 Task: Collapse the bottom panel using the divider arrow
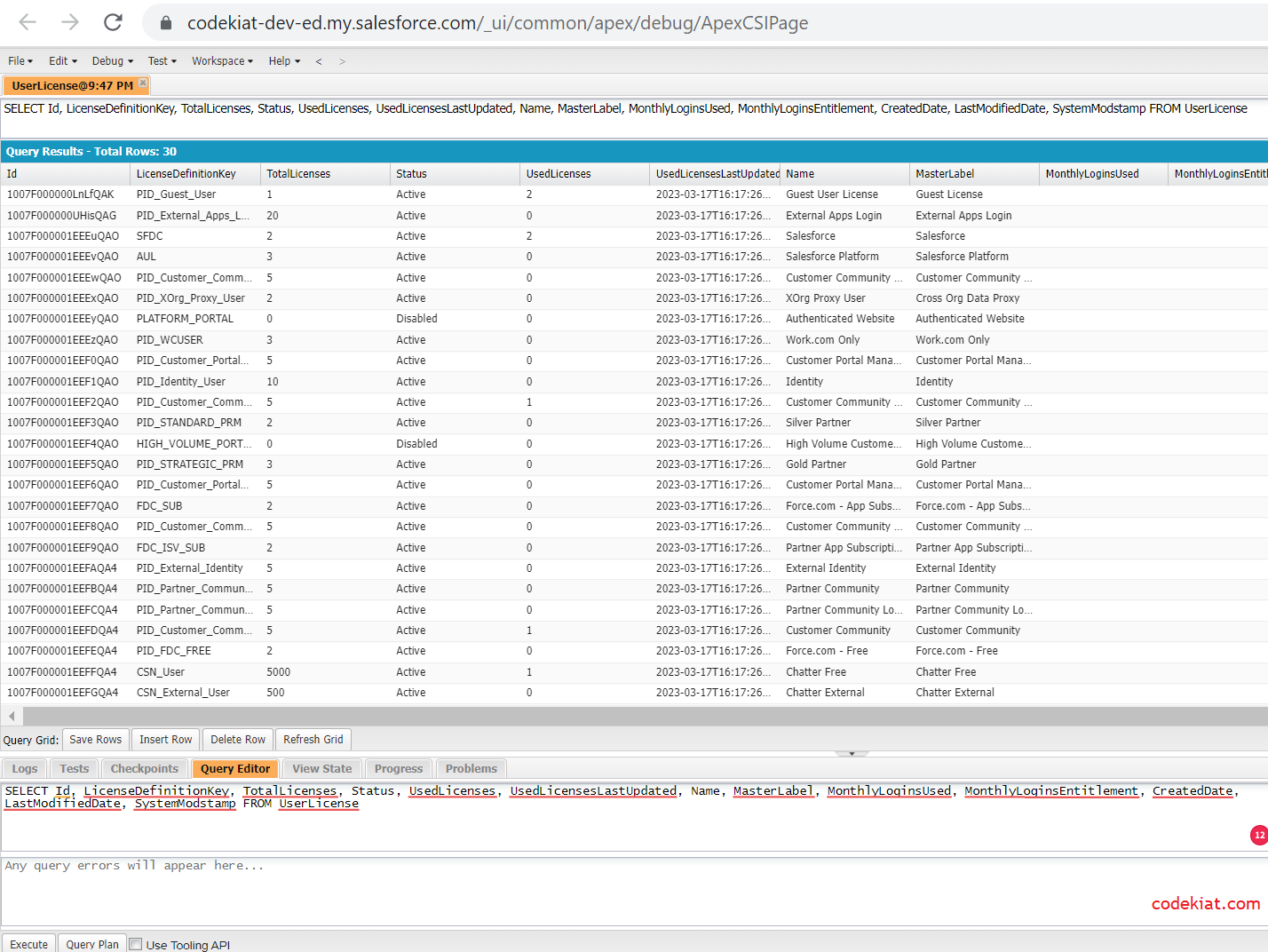pos(852,753)
